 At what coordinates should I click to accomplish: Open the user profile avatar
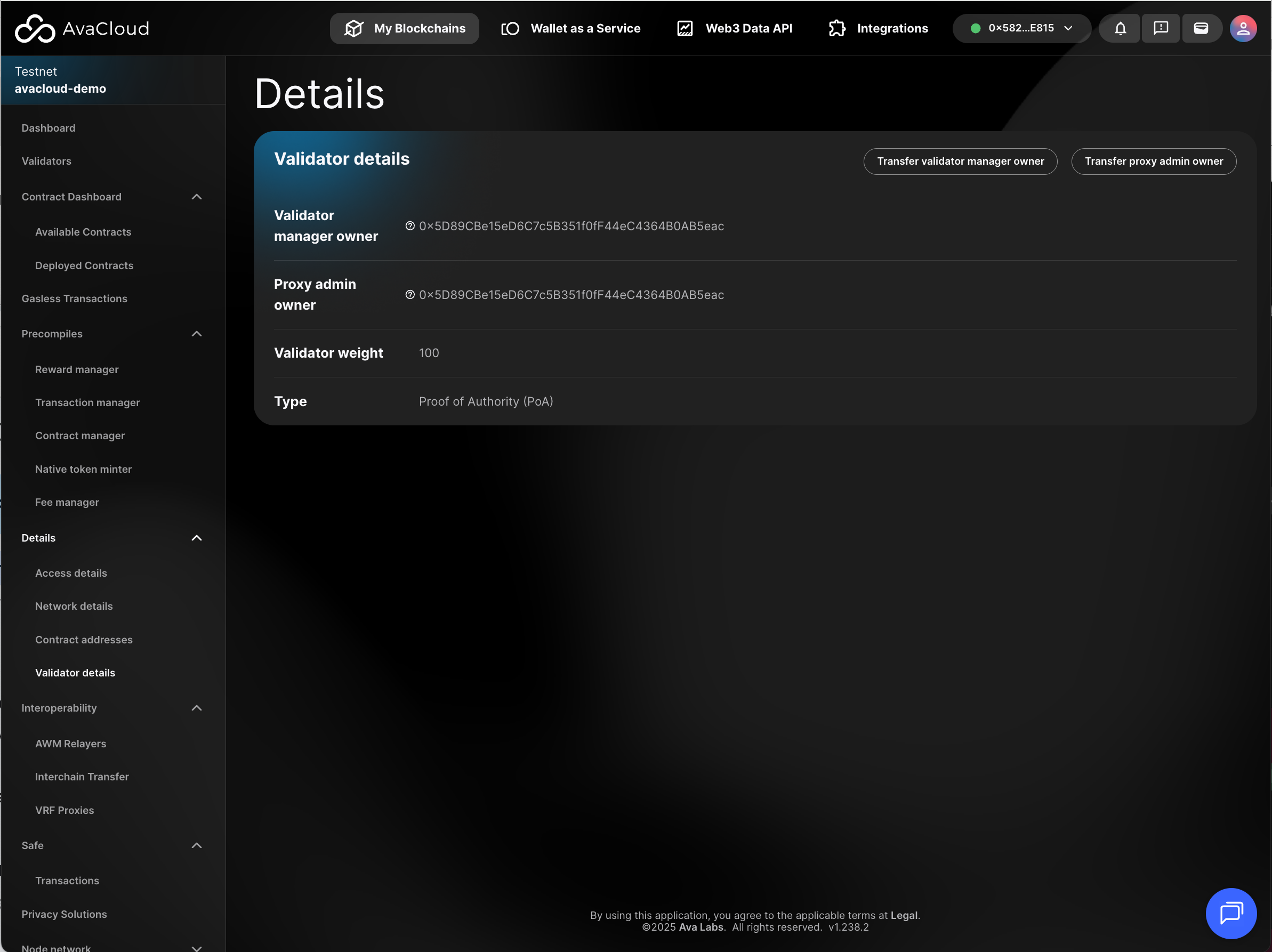(1243, 28)
